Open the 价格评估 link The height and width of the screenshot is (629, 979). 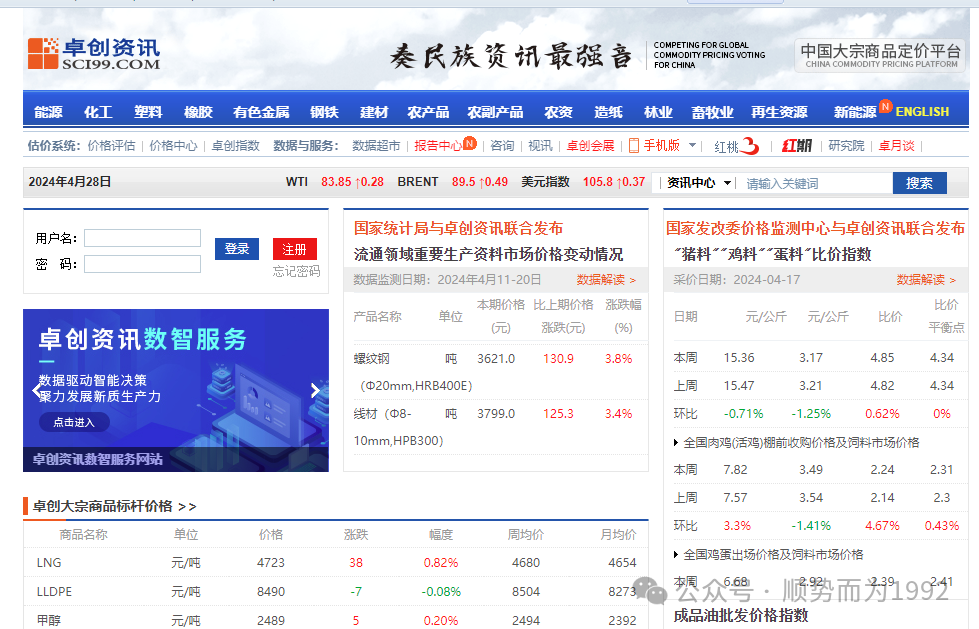(111, 146)
